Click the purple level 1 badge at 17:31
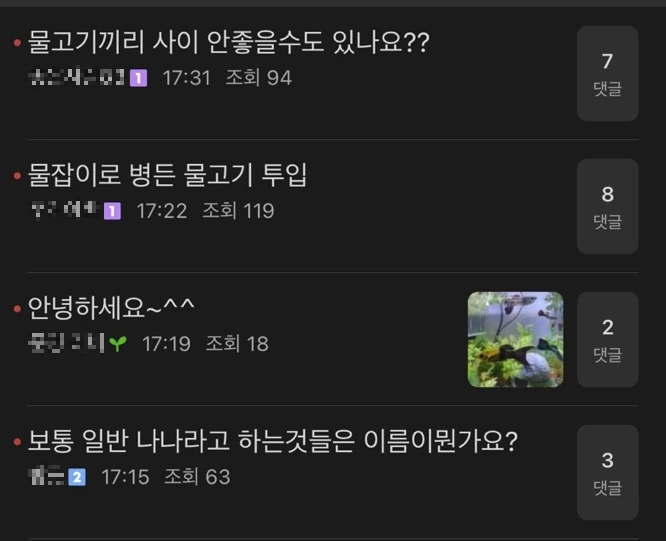The width and height of the screenshot is (666, 541). coord(138,78)
